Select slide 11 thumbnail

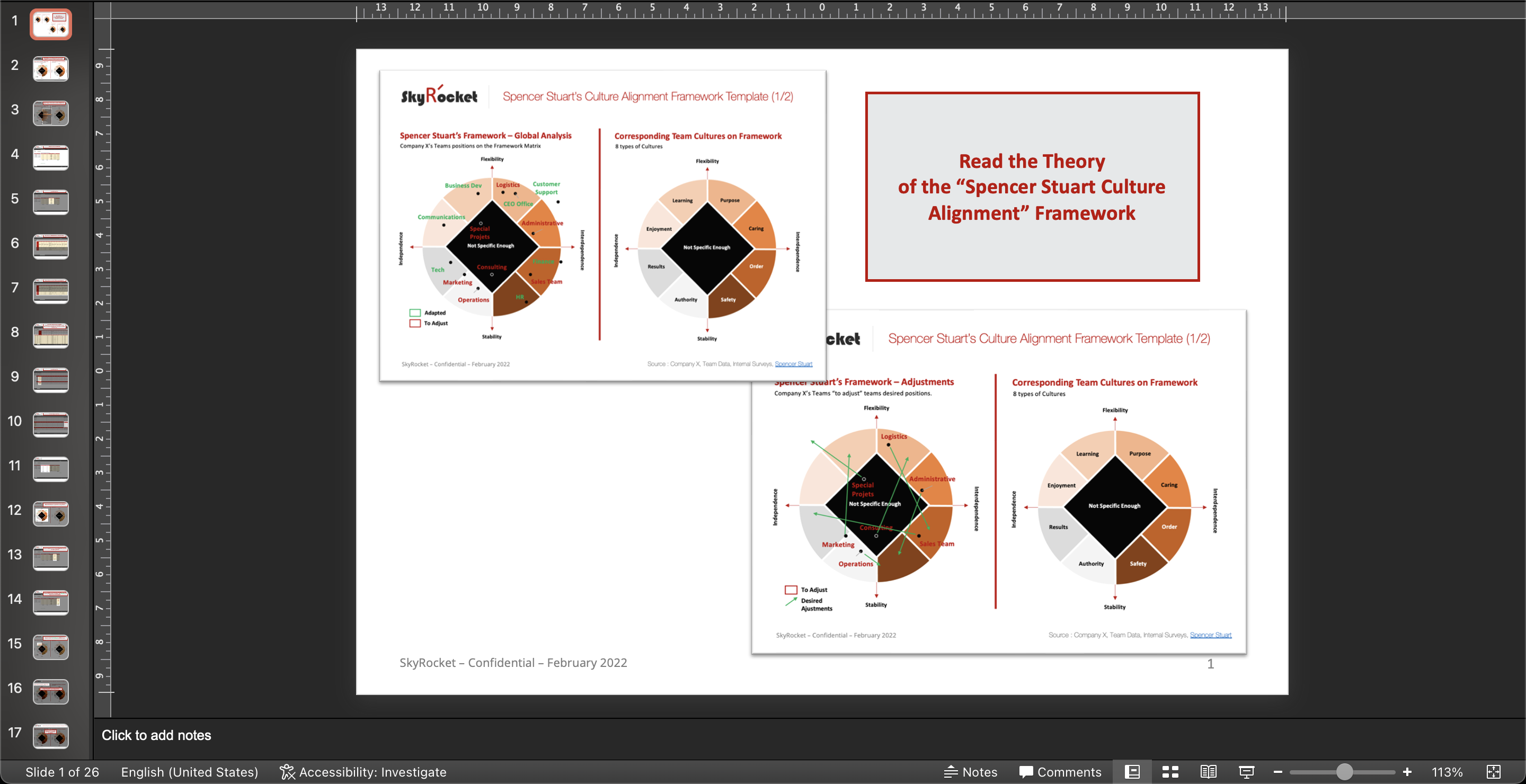click(51, 469)
